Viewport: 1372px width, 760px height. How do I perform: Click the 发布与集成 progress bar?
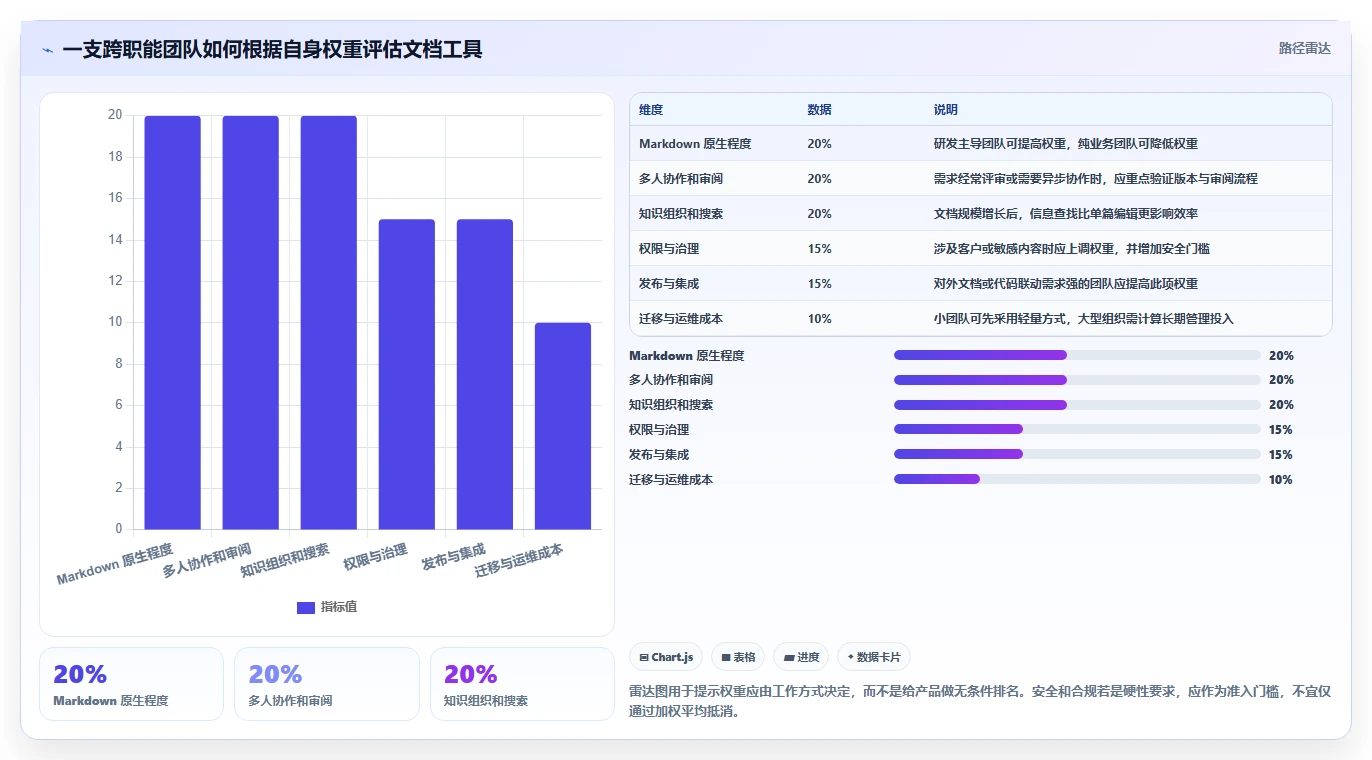pos(1077,454)
